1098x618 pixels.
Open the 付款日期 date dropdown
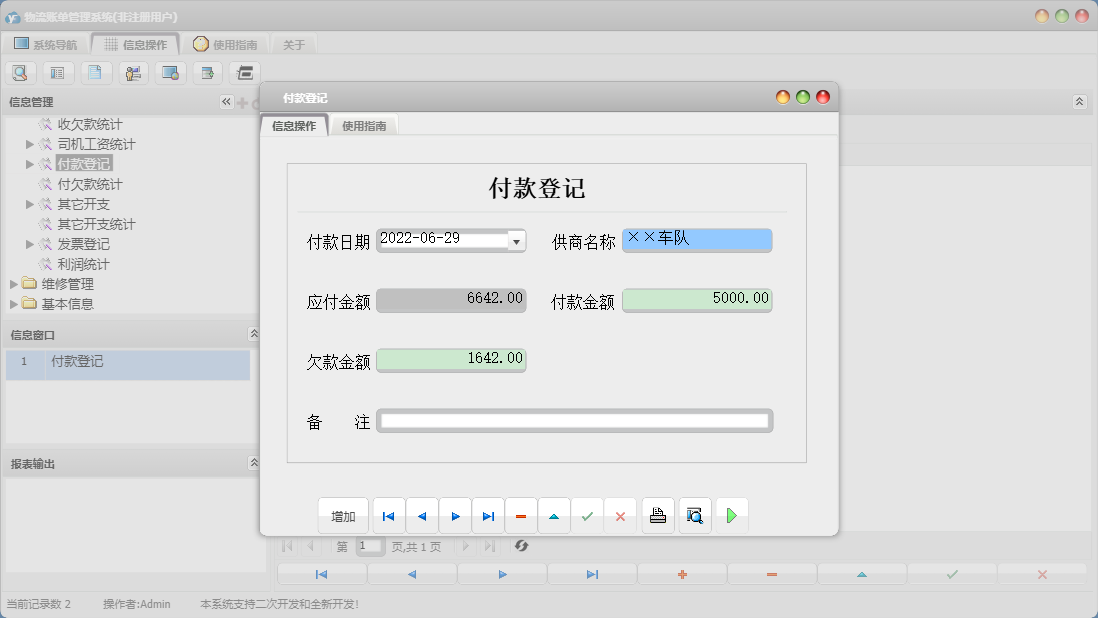(x=516, y=240)
